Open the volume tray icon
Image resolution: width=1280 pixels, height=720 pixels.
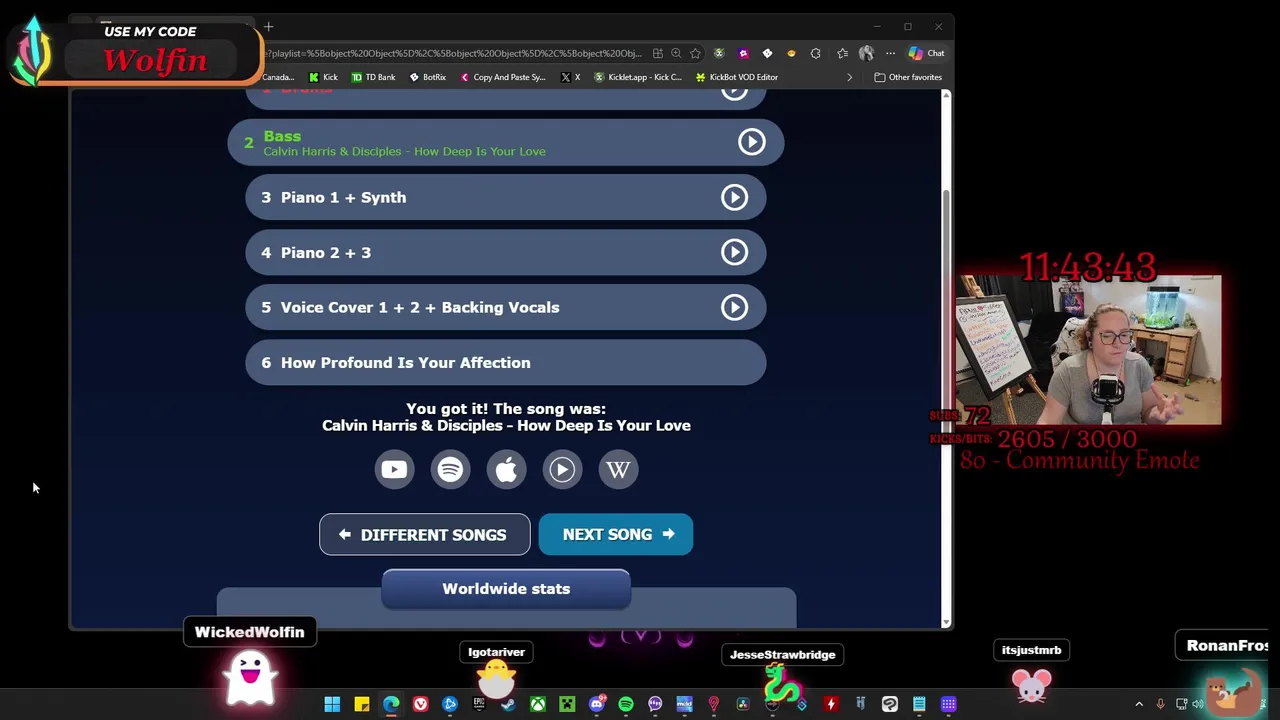pyautogui.click(x=1198, y=704)
